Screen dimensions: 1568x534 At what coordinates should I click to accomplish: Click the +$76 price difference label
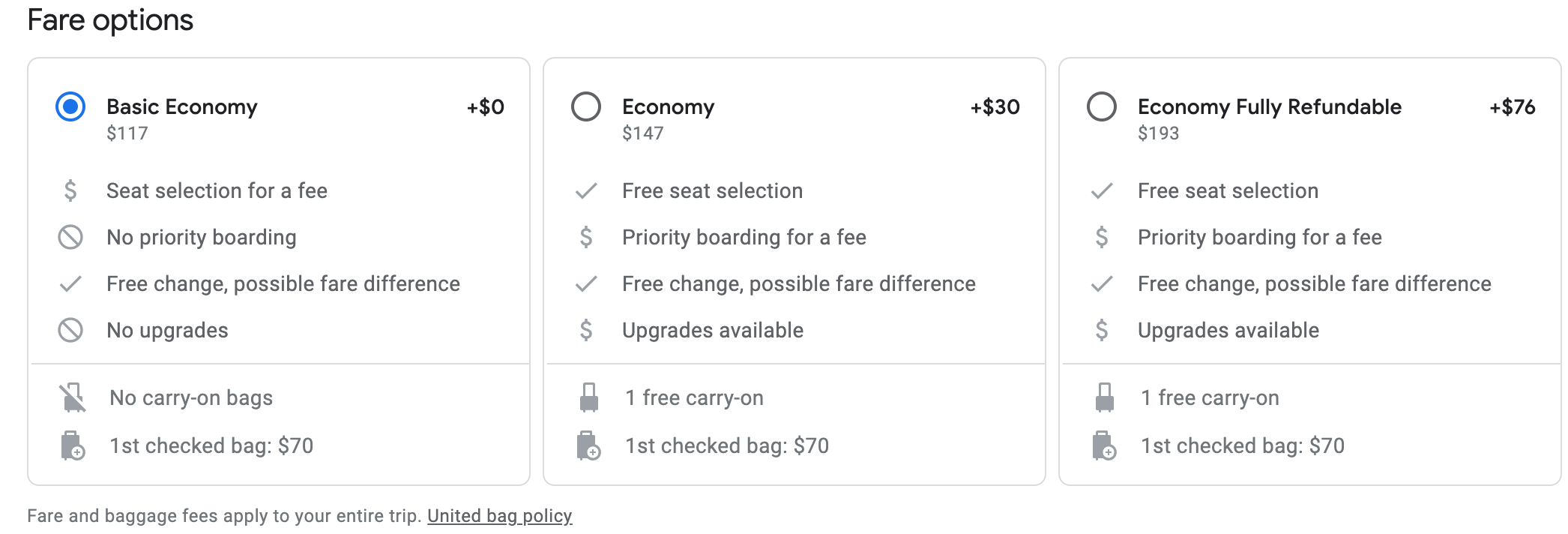pos(1512,106)
